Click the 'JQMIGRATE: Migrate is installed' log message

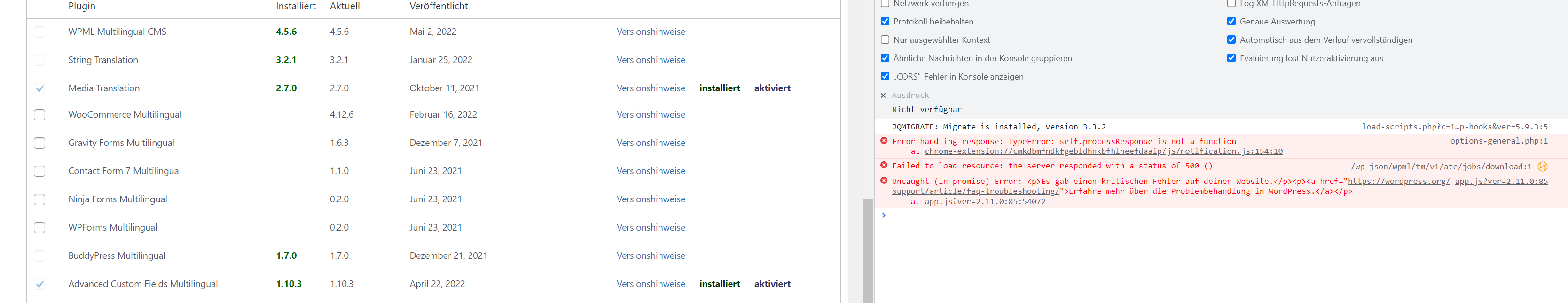[x=999, y=127]
